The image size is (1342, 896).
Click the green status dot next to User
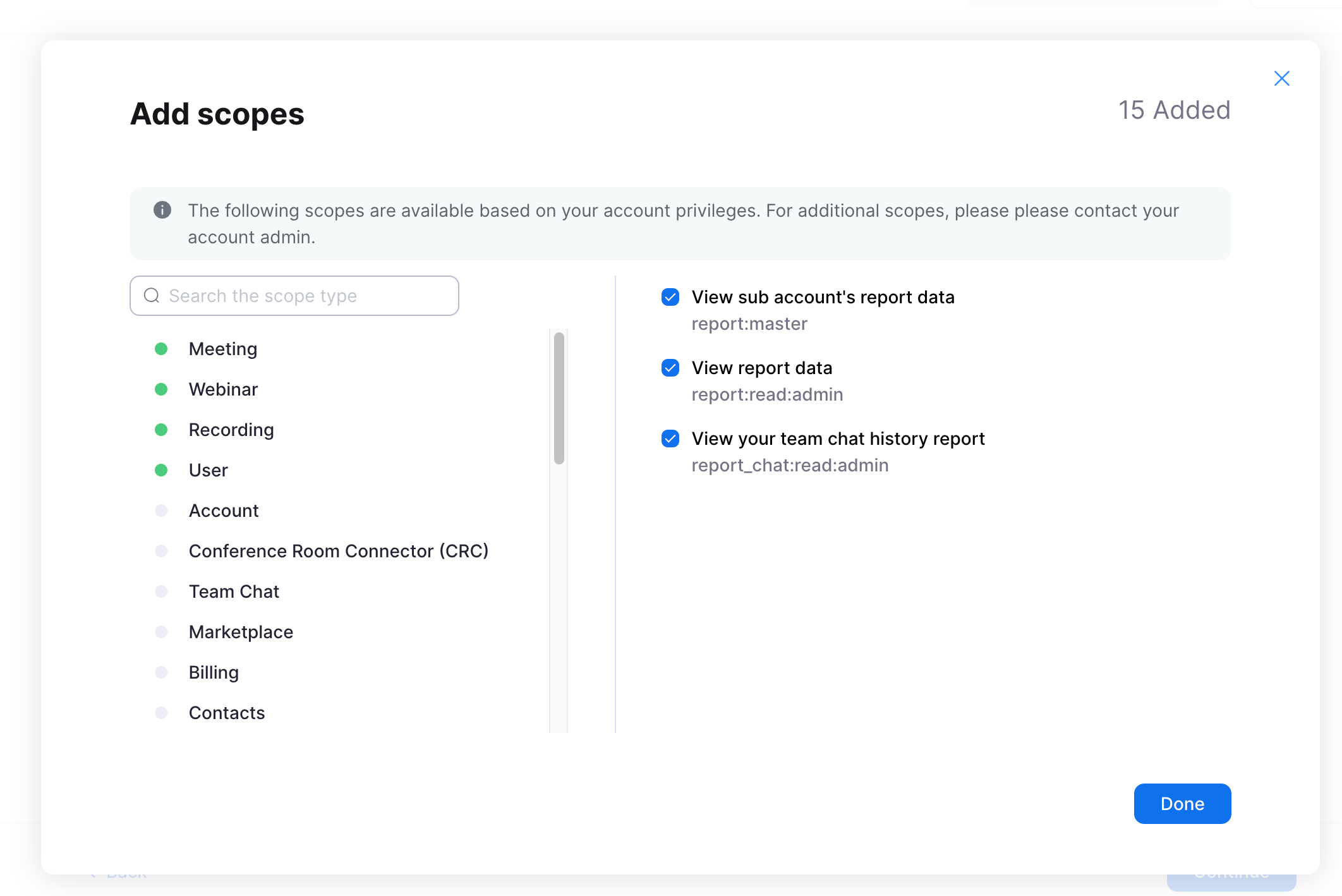(162, 469)
